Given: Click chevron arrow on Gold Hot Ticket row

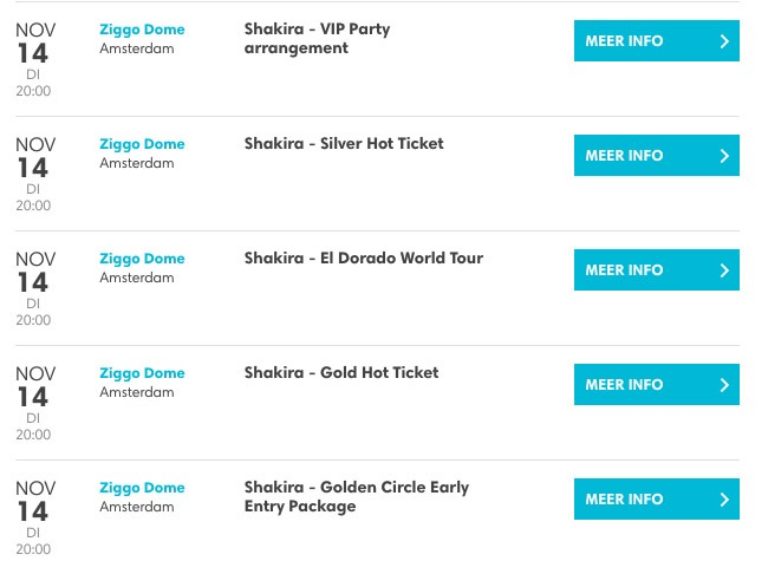Looking at the screenshot, I should pos(724,385).
